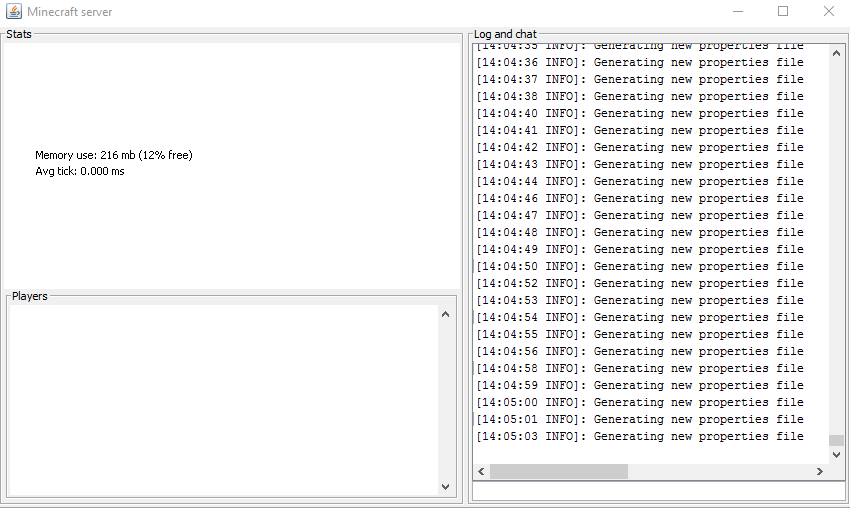This screenshot has height=508, width=850.
Task: Select the log line at 14:04:55
Action: pyautogui.click(x=640, y=334)
